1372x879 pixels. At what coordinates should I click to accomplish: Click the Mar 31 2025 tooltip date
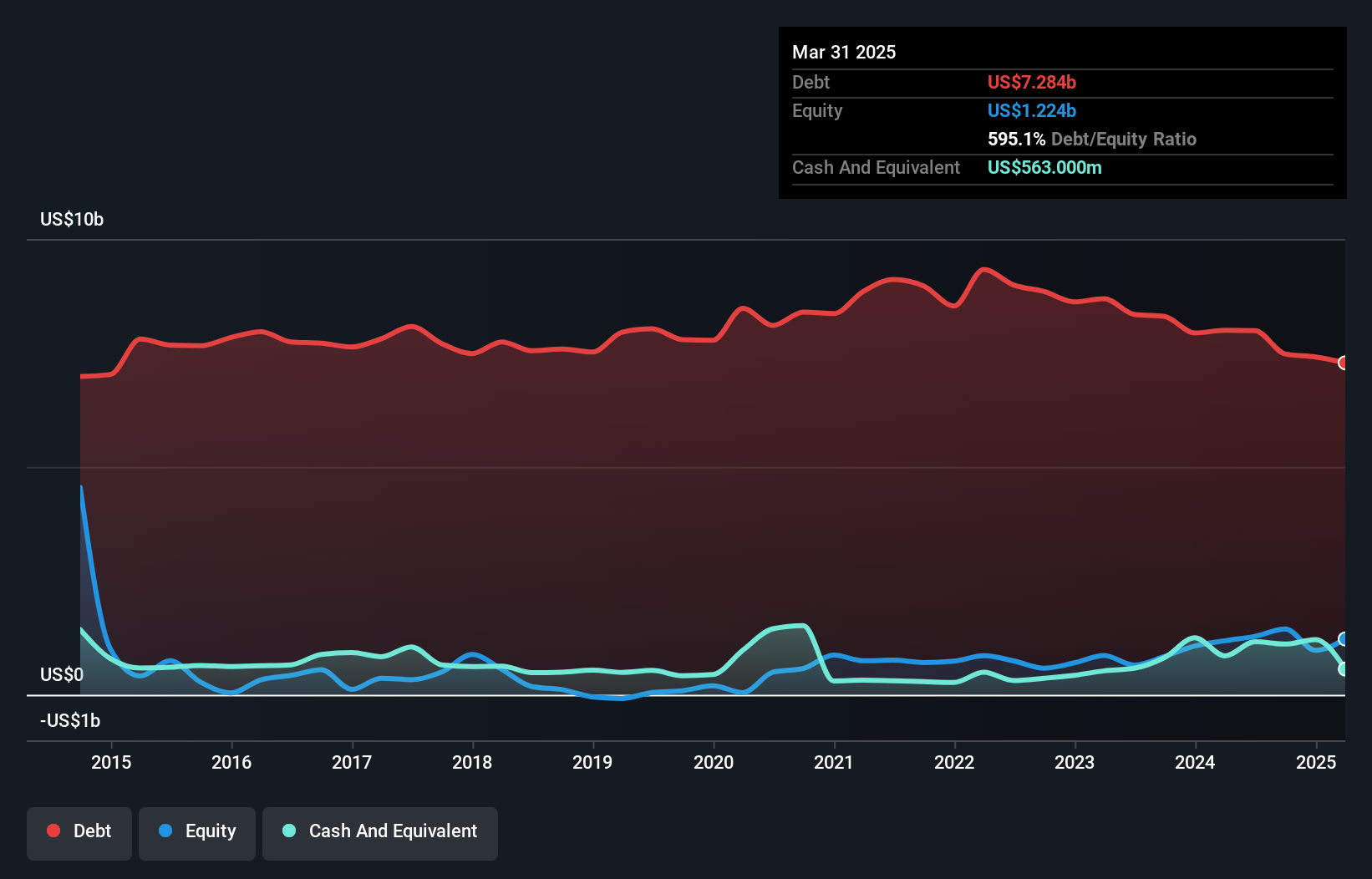click(x=844, y=52)
